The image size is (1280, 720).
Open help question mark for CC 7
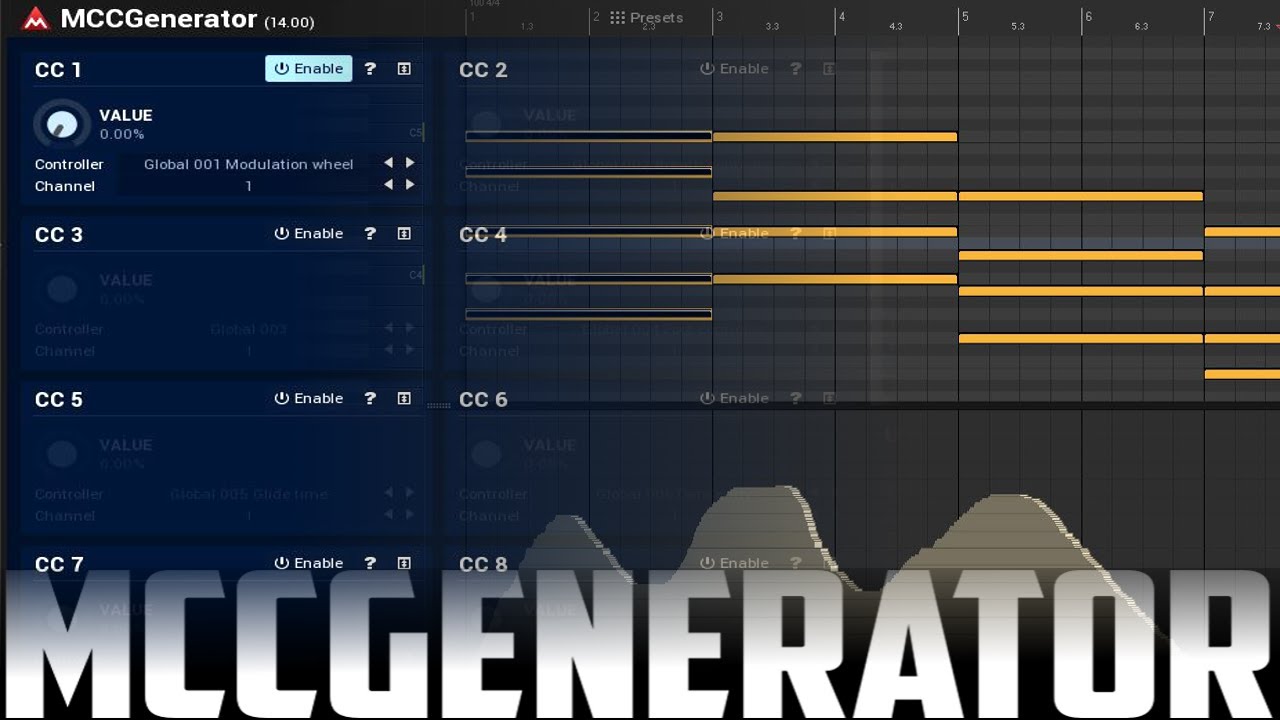tap(370, 563)
